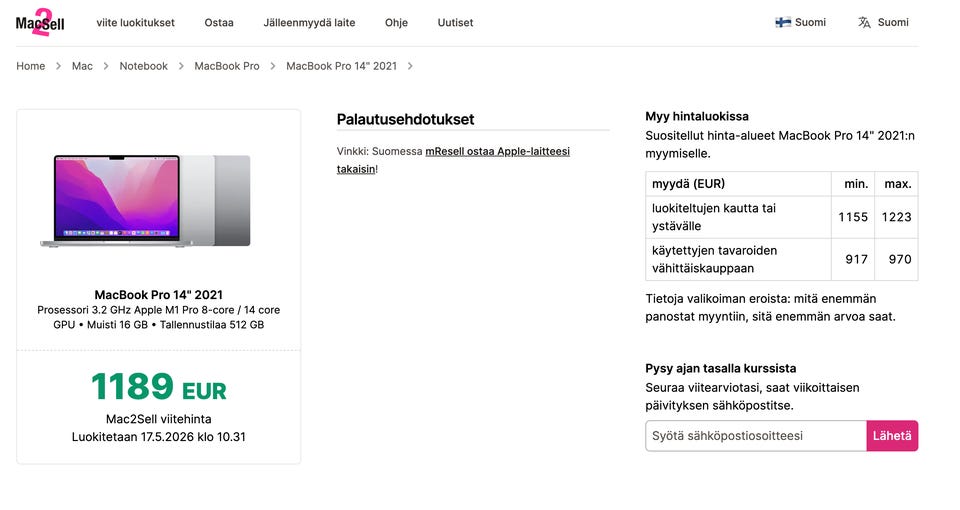Click chevron after Home breadcrumb

click(x=58, y=66)
